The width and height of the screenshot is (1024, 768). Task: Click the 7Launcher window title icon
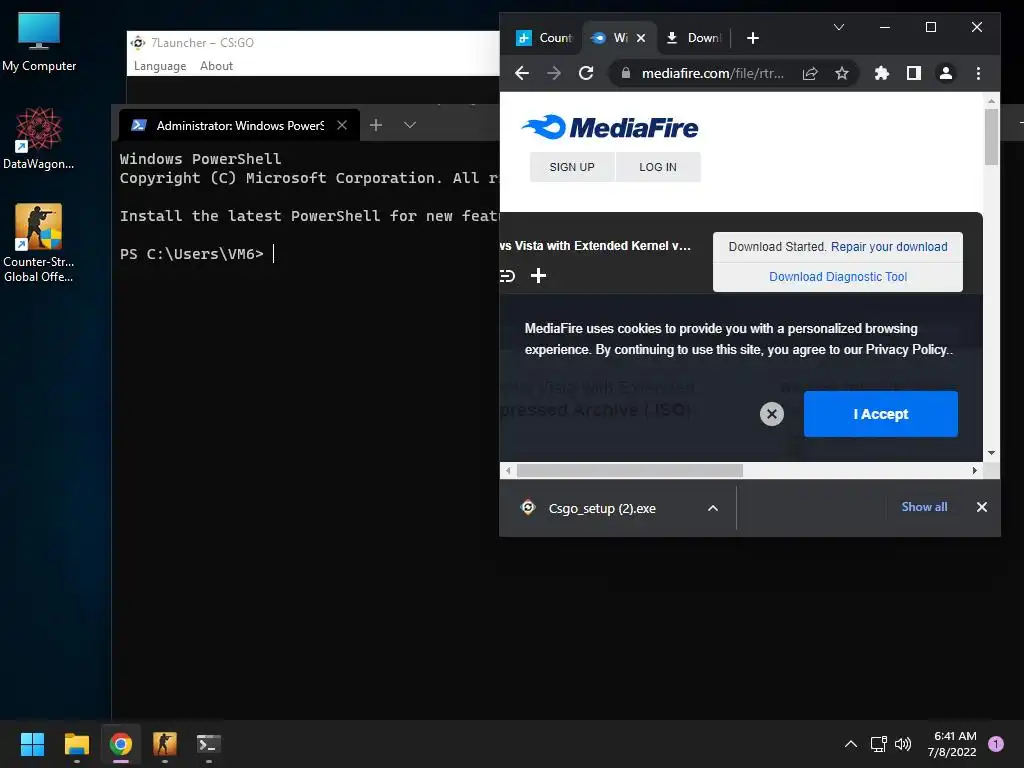click(x=138, y=43)
